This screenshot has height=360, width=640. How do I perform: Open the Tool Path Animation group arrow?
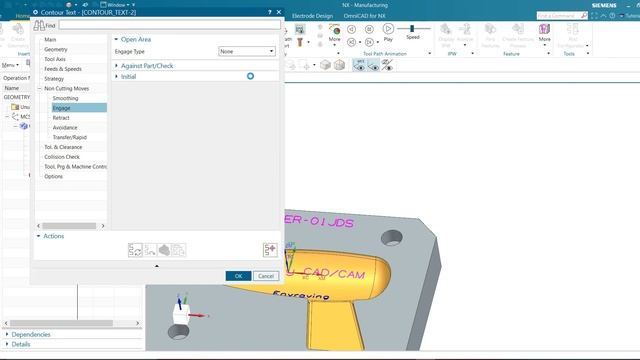point(429,53)
